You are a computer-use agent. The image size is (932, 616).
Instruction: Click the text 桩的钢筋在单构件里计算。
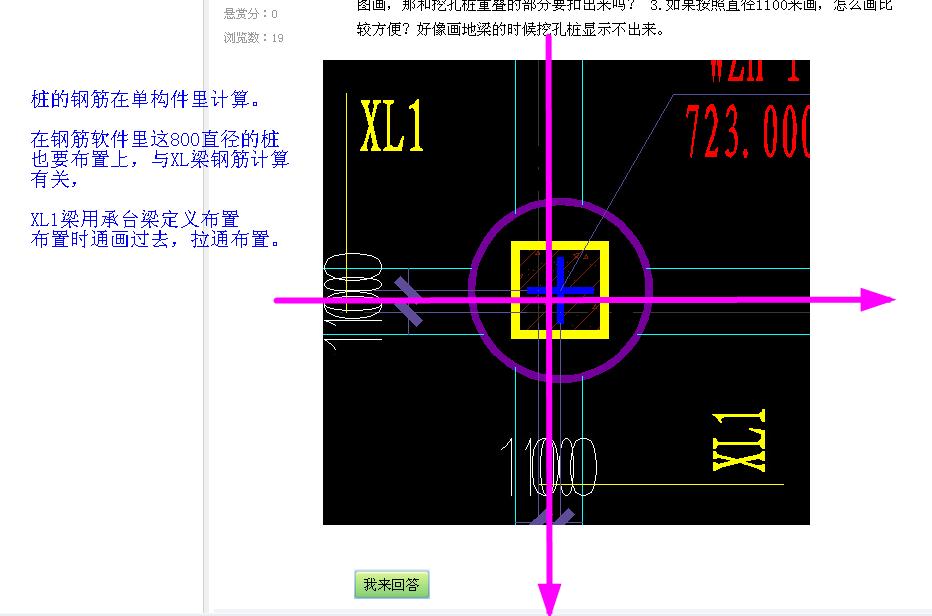pos(146,99)
